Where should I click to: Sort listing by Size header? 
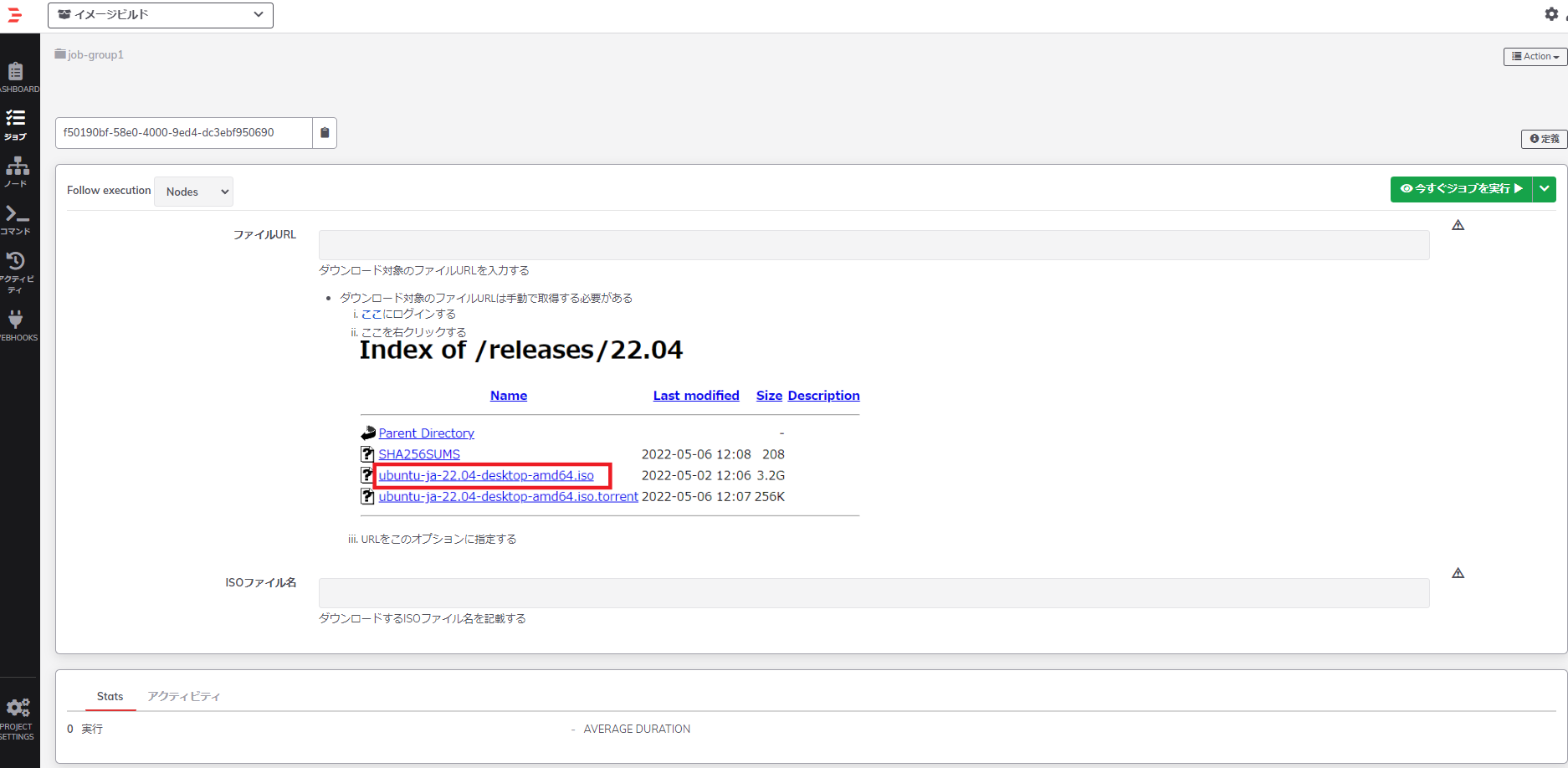click(769, 396)
